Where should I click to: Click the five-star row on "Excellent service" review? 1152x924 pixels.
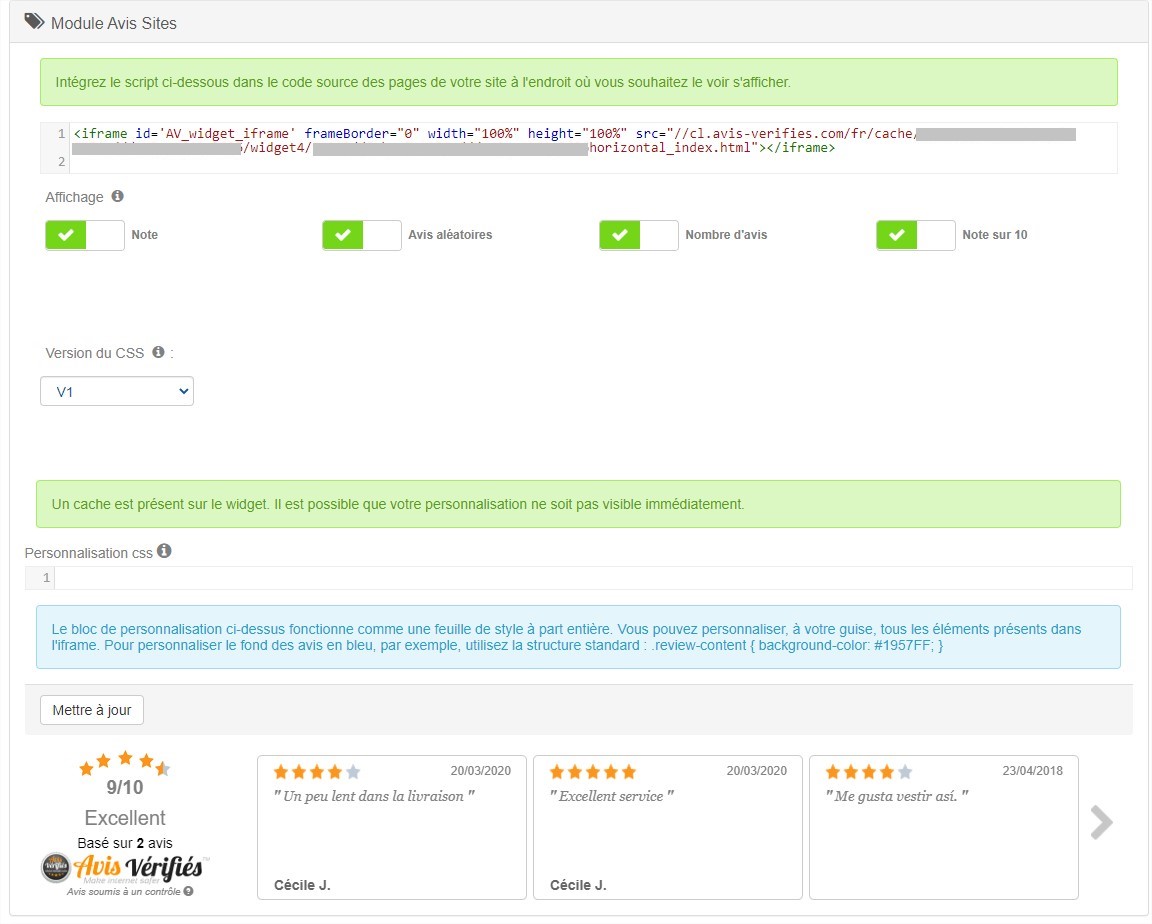[x=592, y=771]
